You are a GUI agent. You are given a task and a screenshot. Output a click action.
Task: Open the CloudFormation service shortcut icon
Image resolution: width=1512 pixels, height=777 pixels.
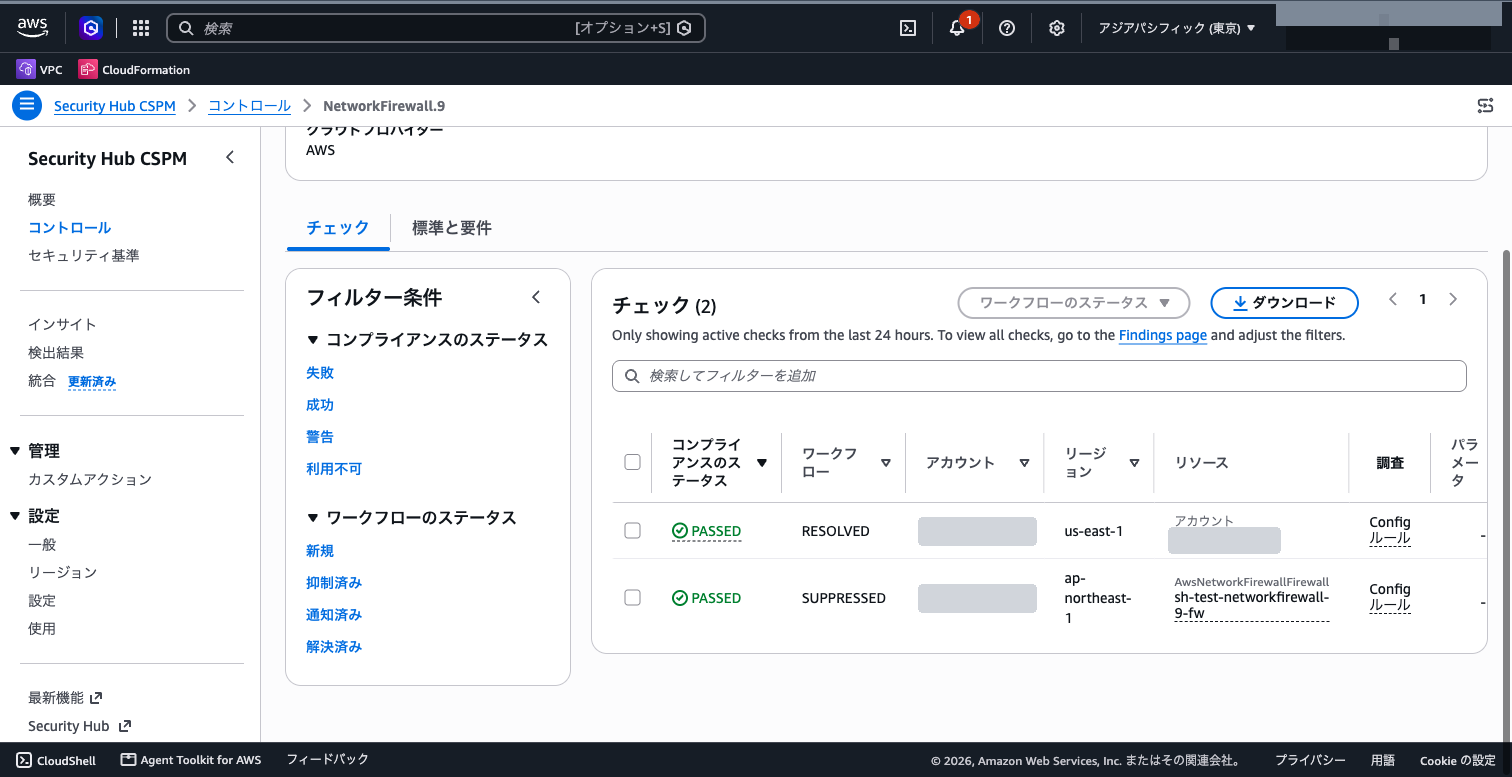click(x=88, y=69)
